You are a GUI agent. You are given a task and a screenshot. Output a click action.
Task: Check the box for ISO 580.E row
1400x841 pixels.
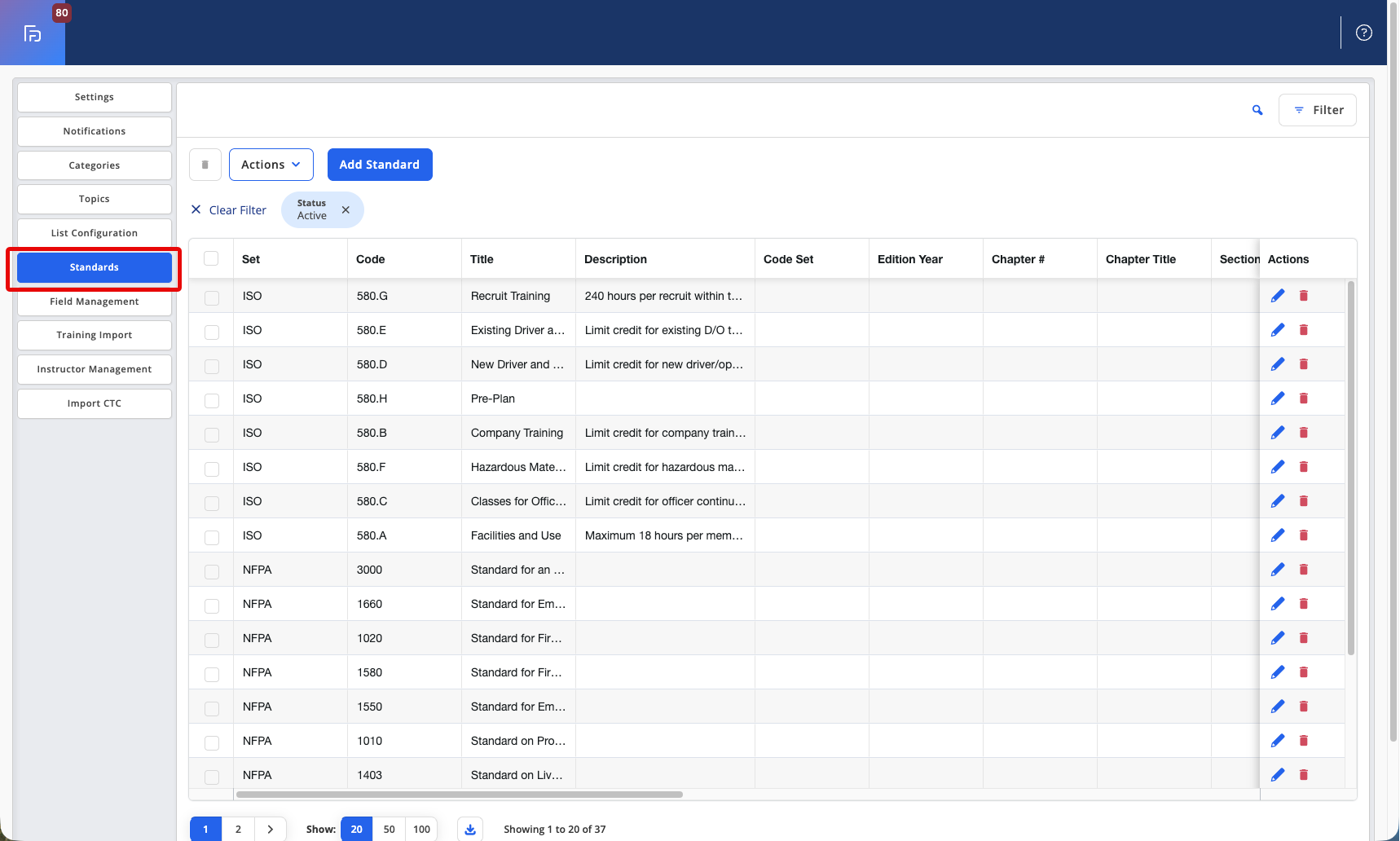tap(212, 332)
